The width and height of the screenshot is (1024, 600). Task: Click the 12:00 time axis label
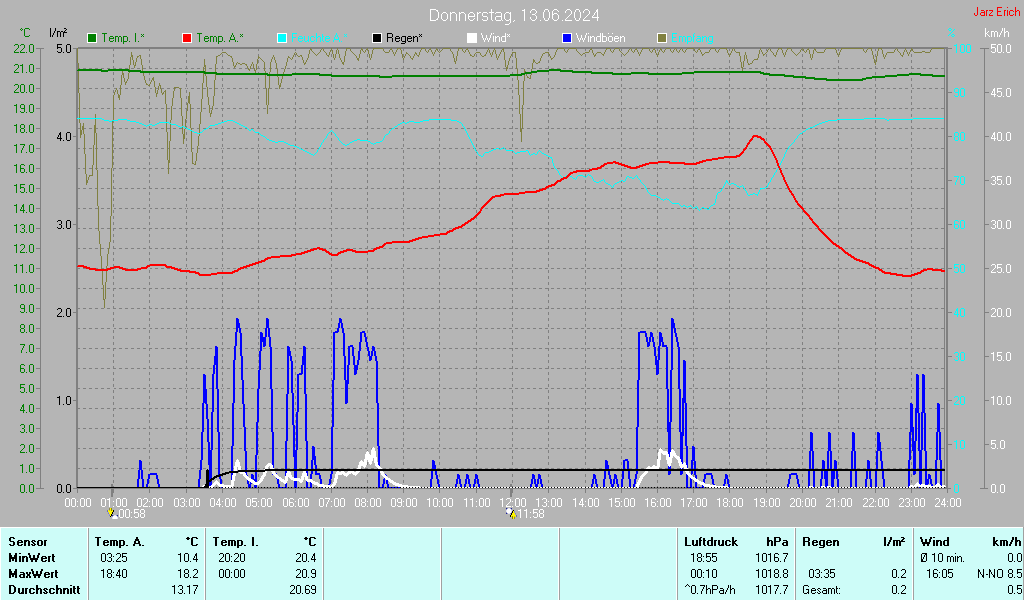(513, 503)
